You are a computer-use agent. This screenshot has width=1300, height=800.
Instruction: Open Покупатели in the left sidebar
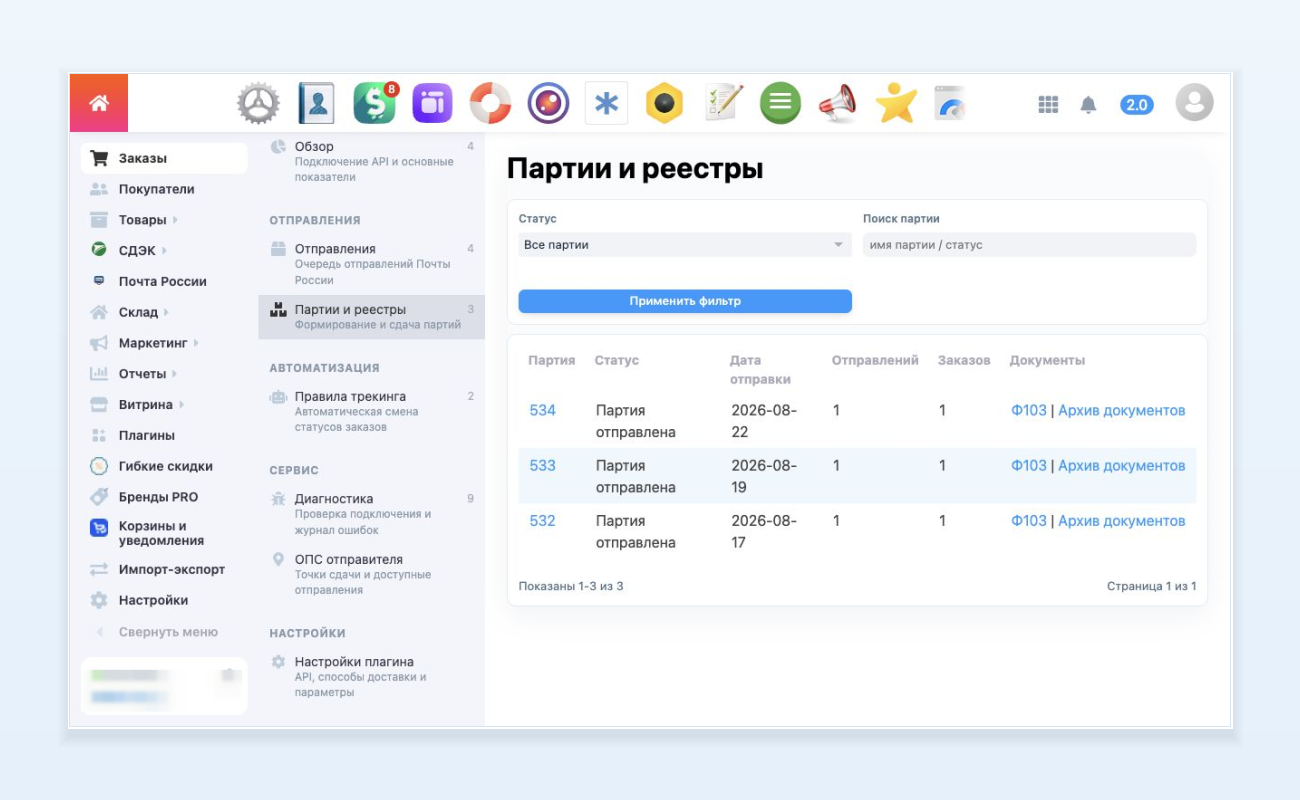pos(156,189)
